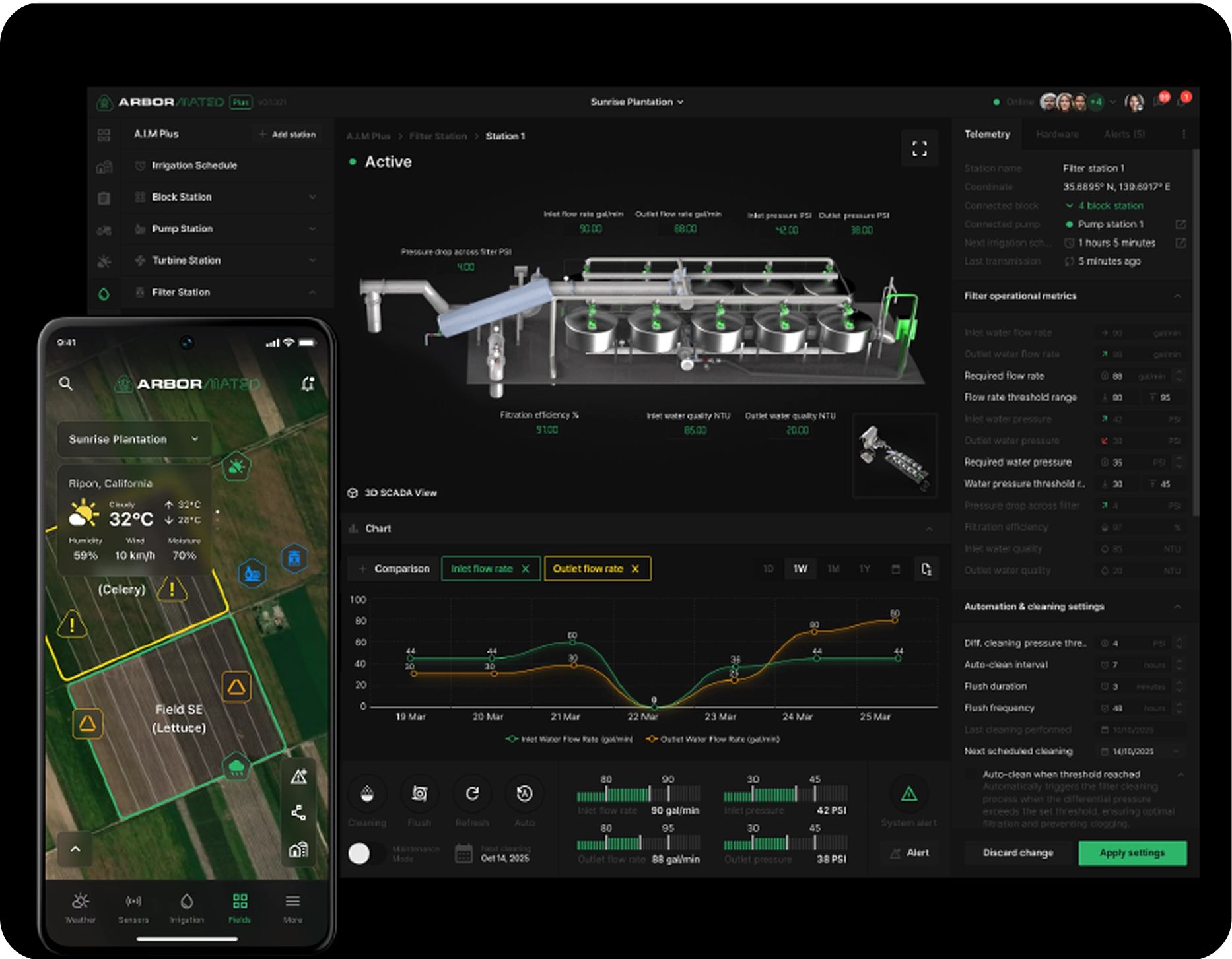Click the Auto mode icon
1232x959 pixels.
(524, 794)
